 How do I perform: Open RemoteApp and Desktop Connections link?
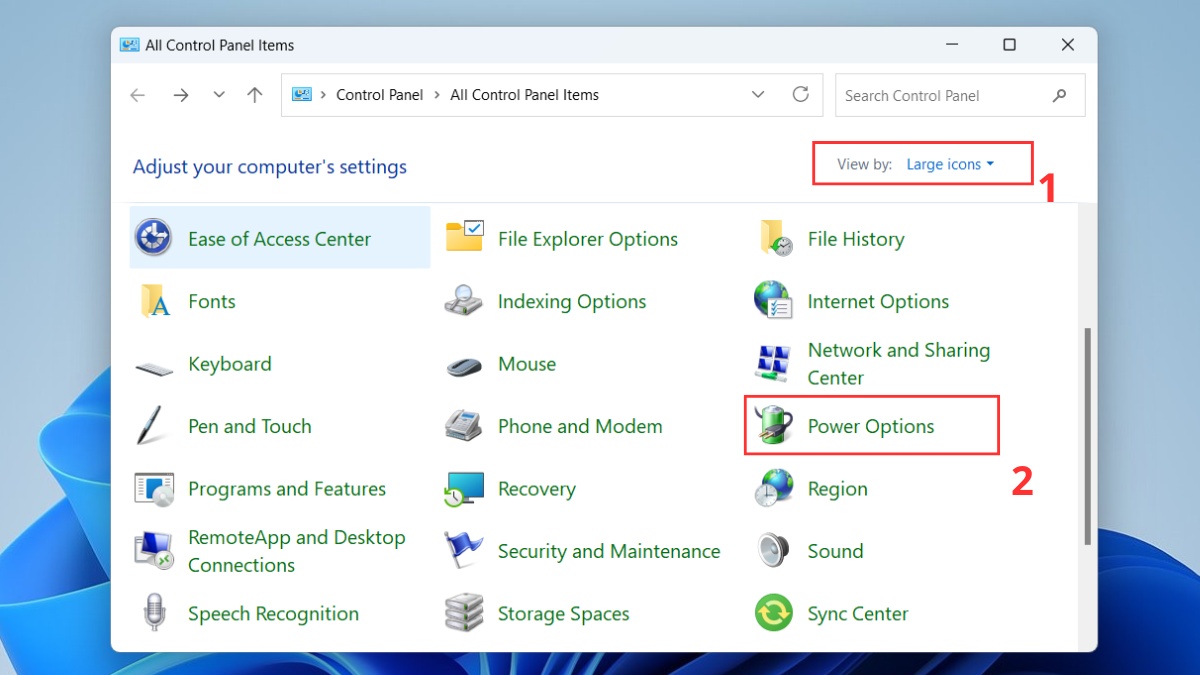pyautogui.click(x=297, y=551)
